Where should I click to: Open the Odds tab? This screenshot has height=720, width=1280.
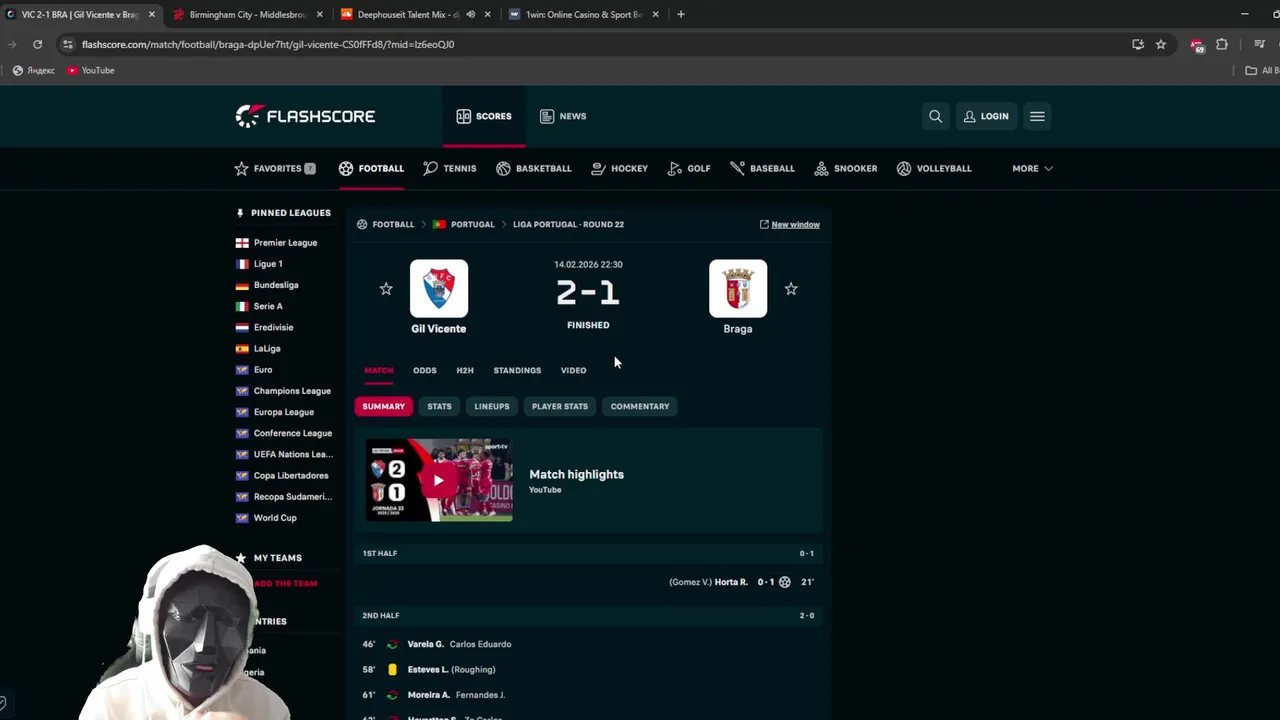[425, 370]
